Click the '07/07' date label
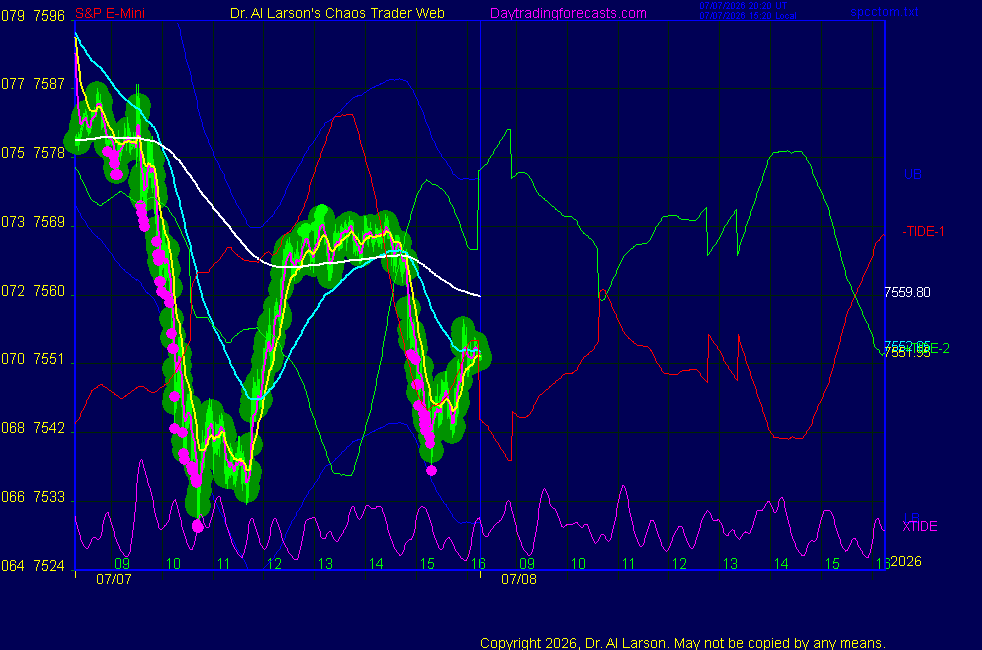The image size is (982, 650). (x=113, y=579)
